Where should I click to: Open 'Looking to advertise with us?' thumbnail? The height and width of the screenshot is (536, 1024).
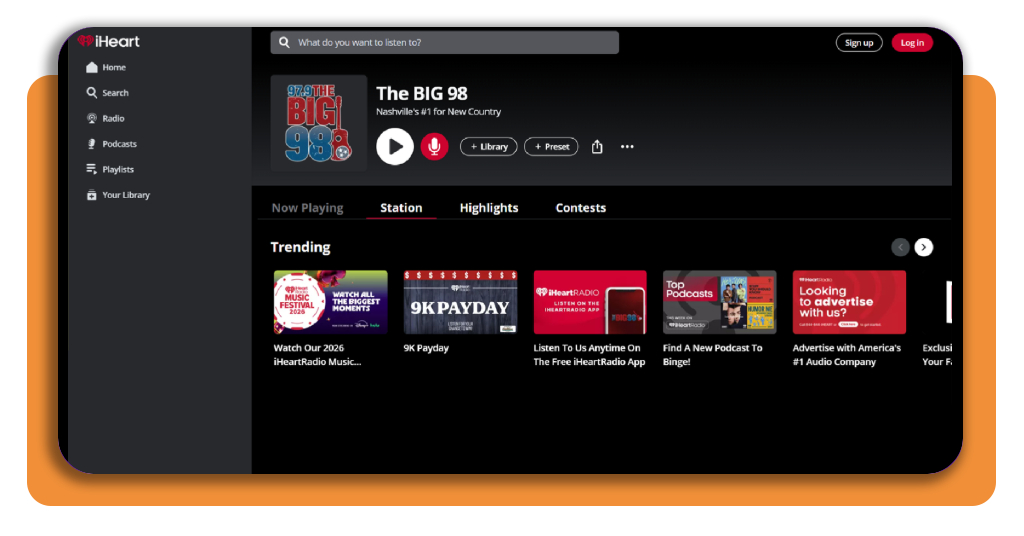click(850, 302)
